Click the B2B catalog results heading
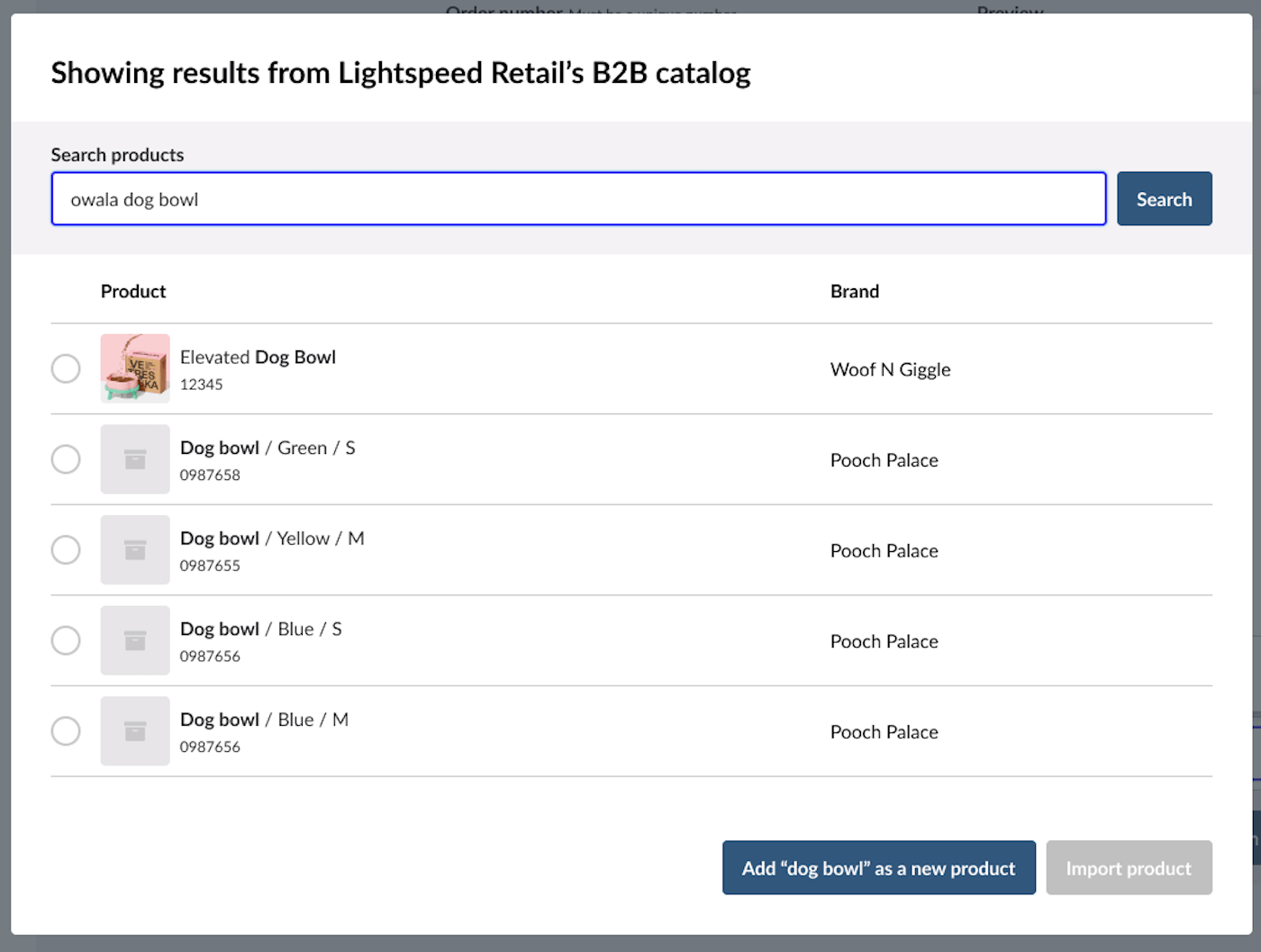 click(401, 73)
